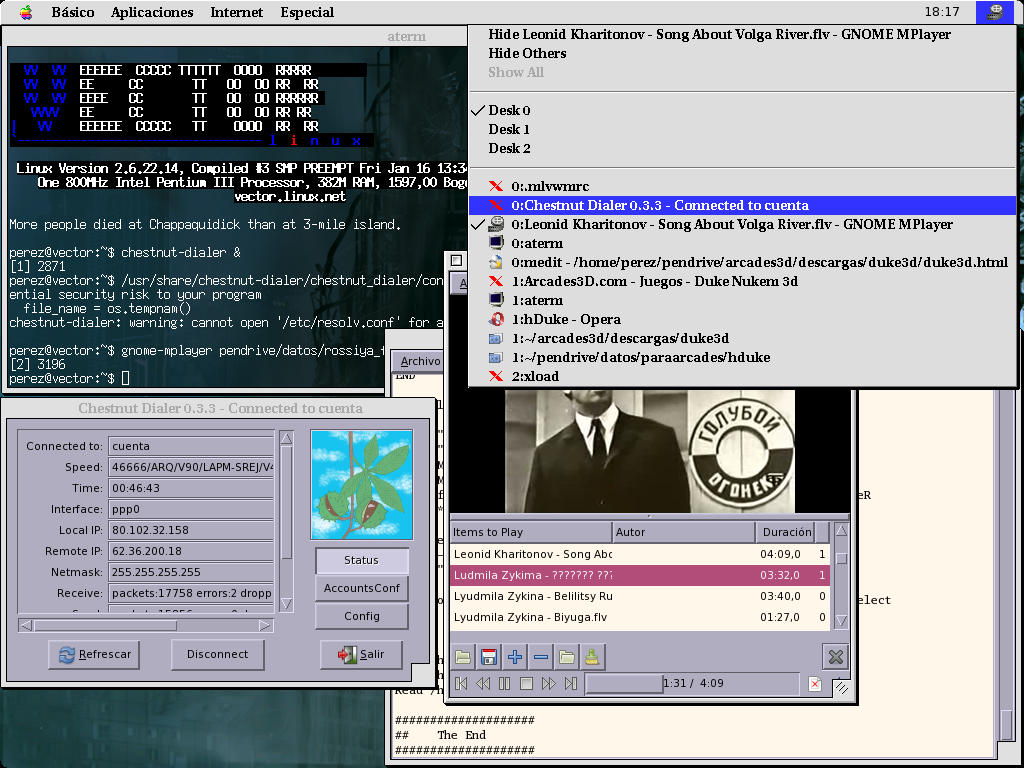Close the playlist pane using X button
Screen dimensions: 1024x768
click(835, 656)
